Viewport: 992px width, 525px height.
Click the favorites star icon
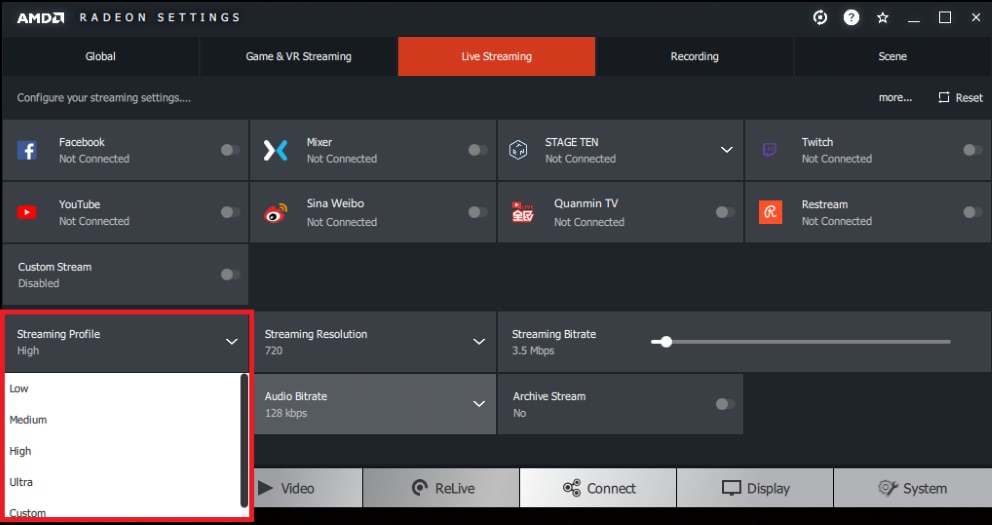point(883,18)
